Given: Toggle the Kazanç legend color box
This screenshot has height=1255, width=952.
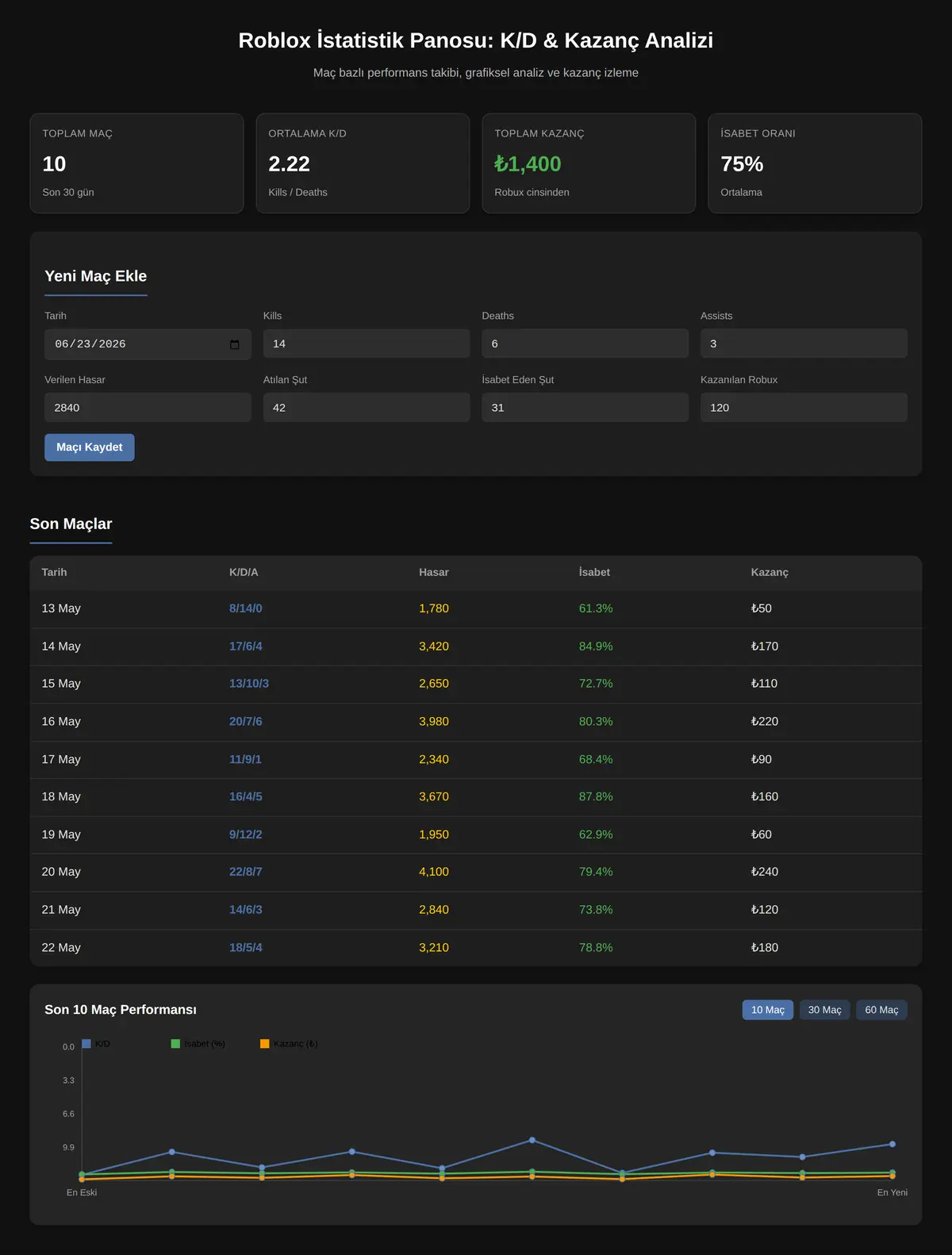Looking at the screenshot, I should click(x=265, y=1044).
